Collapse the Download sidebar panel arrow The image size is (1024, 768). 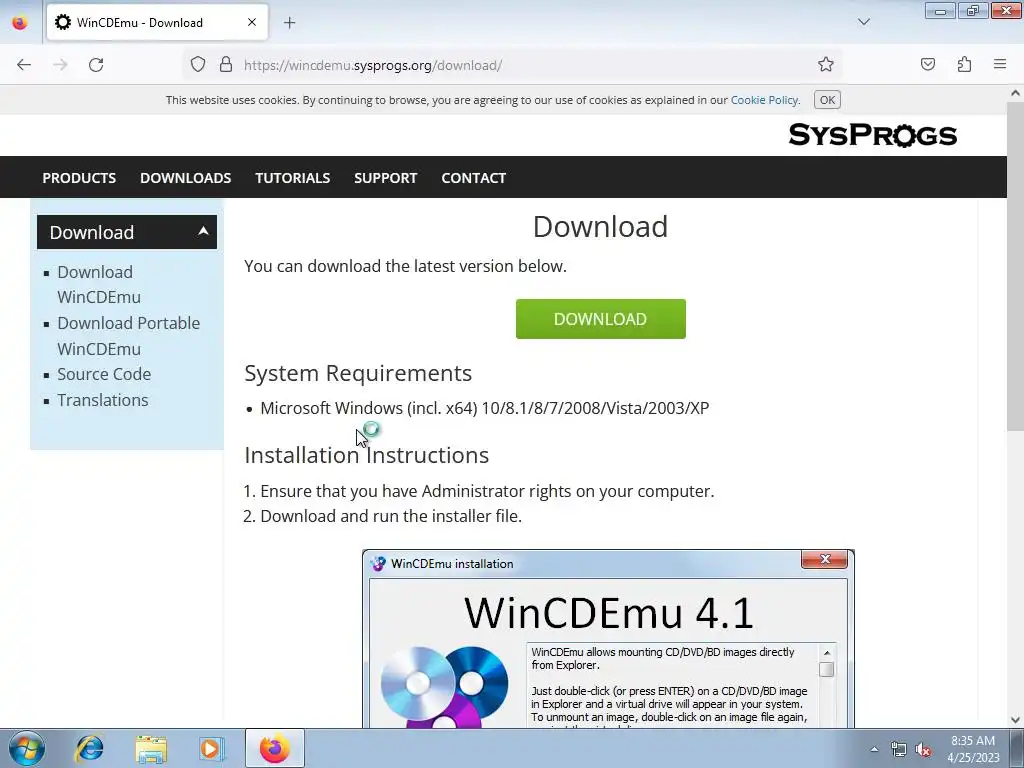(x=203, y=231)
